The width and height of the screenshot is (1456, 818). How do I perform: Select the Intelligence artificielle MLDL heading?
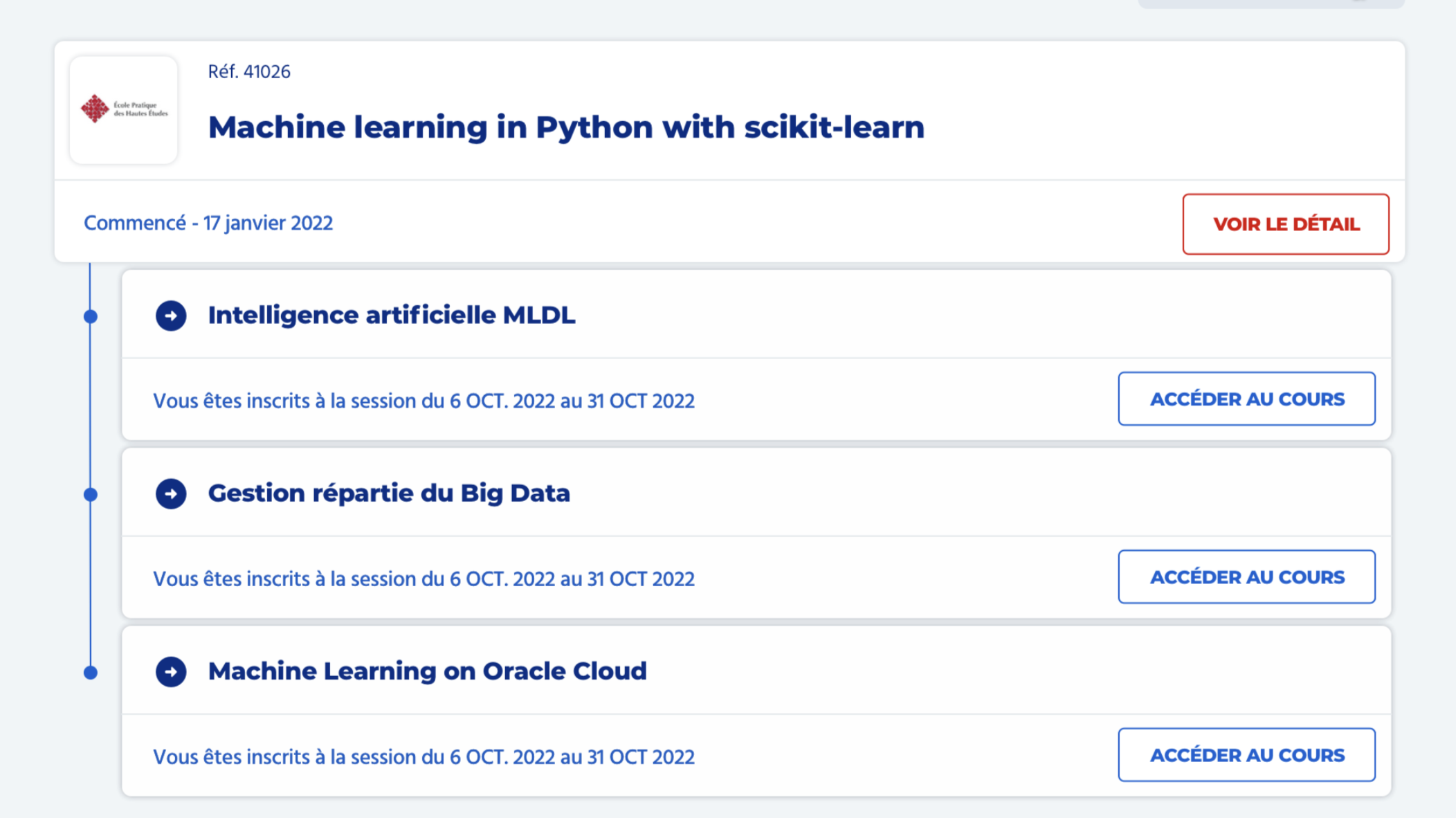click(x=391, y=315)
